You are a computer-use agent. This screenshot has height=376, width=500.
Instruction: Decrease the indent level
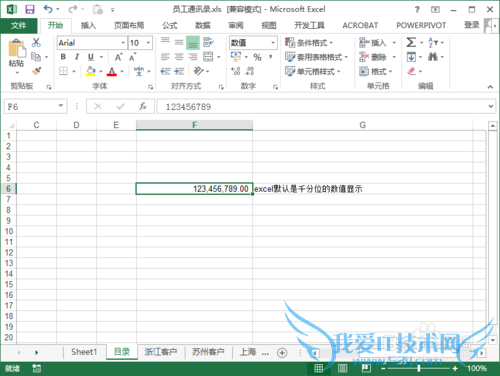[x=165, y=71]
